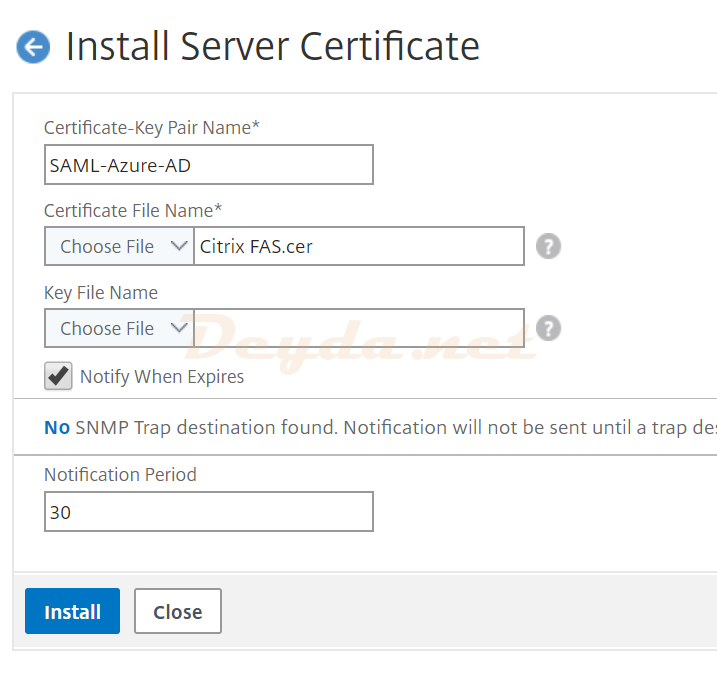Click the bold "No" text in SNMP message

coord(57,428)
